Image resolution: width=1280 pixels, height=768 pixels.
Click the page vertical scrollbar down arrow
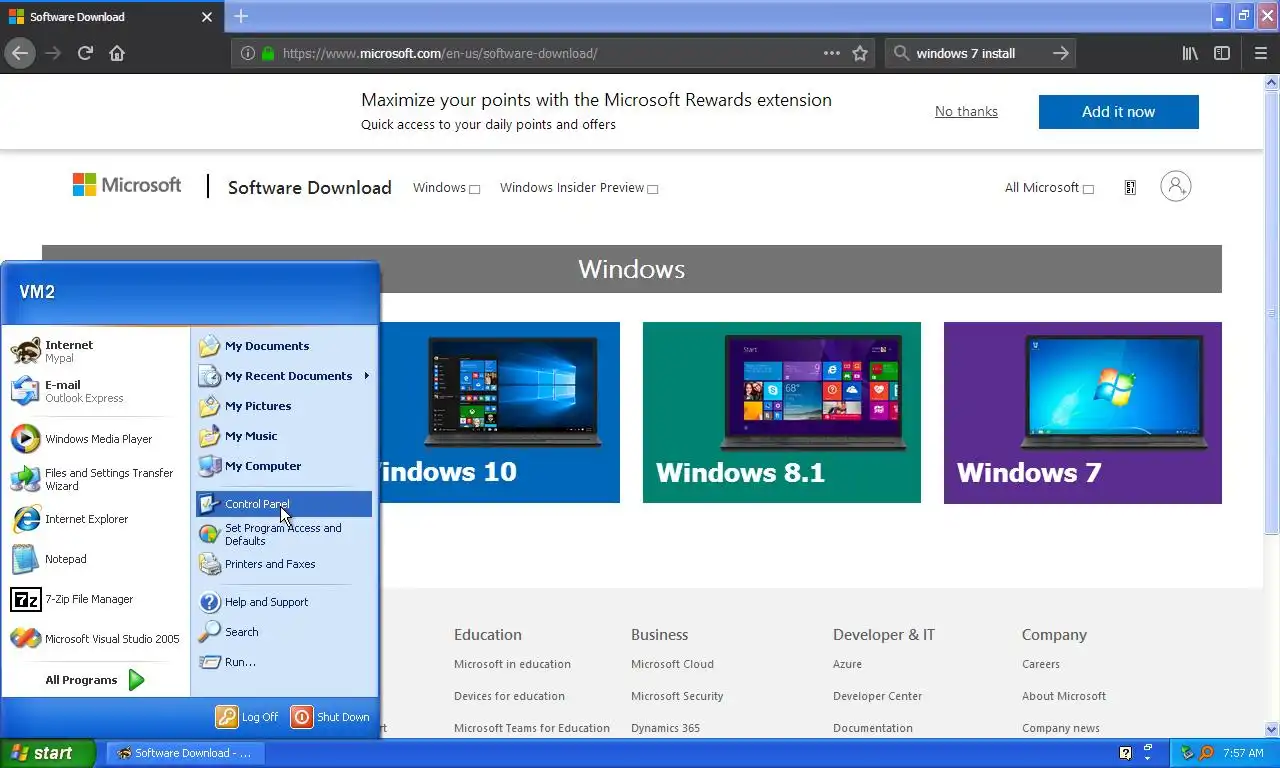(x=1272, y=729)
